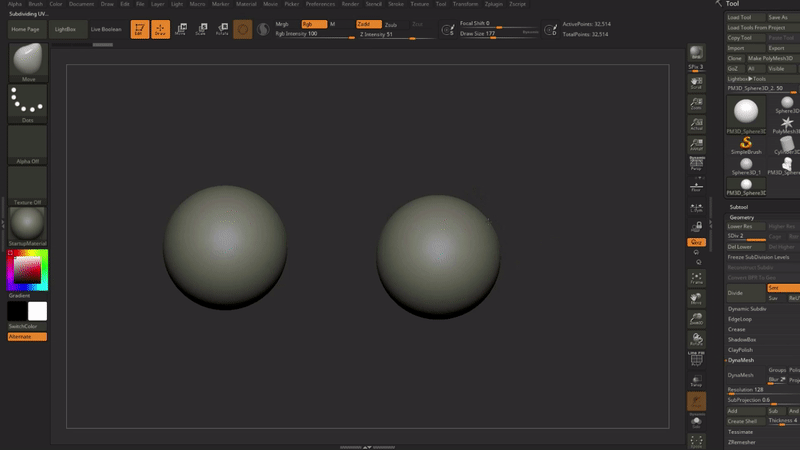Screen dimensions: 800x450
Task: Pick a color in the color picker square
Action: click(x=27, y=269)
